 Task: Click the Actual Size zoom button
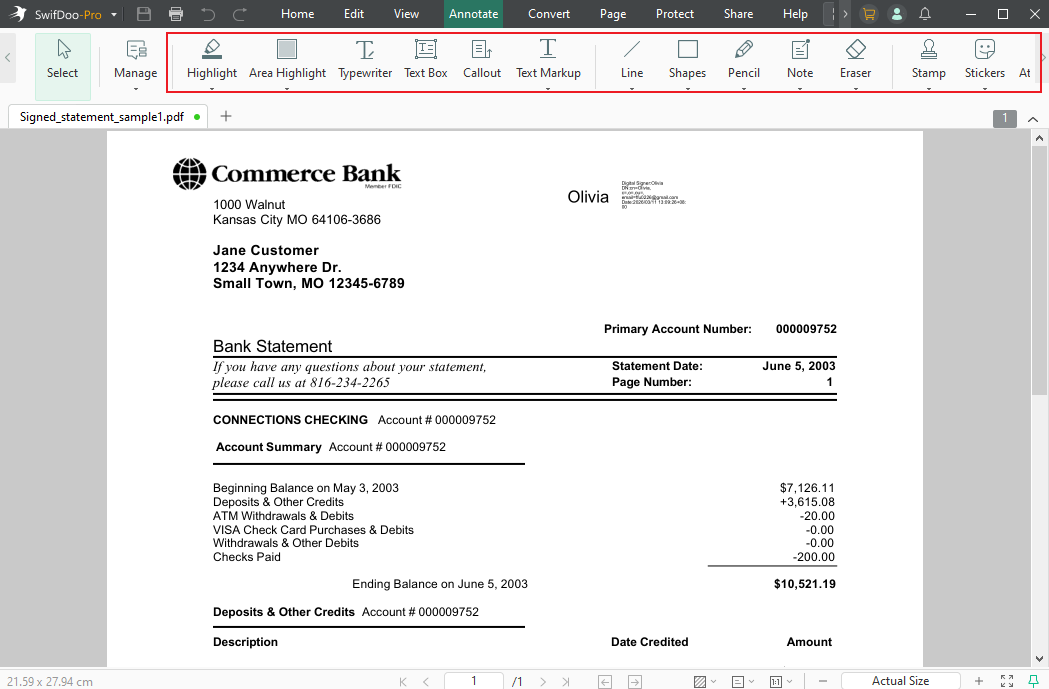[899, 680]
